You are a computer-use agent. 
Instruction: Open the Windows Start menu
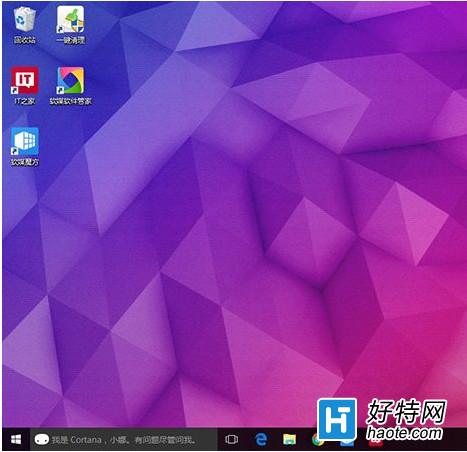tap(16, 439)
